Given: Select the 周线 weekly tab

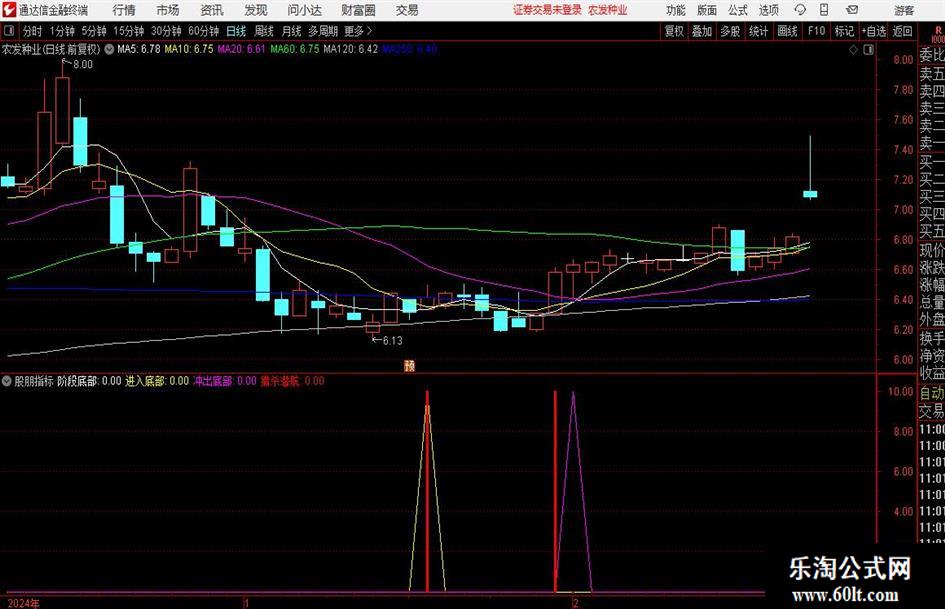Looking at the screenshot, I should pyautogui.click(x=264, y=31).
